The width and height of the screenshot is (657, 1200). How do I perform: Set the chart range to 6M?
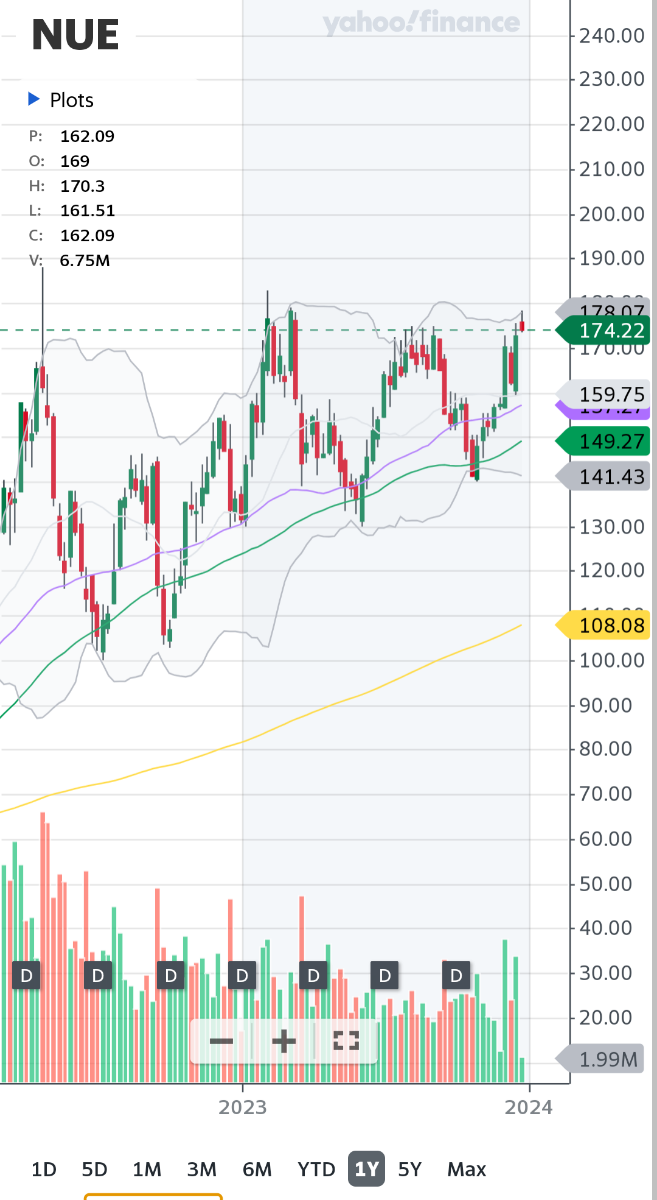click(257, 1169)
